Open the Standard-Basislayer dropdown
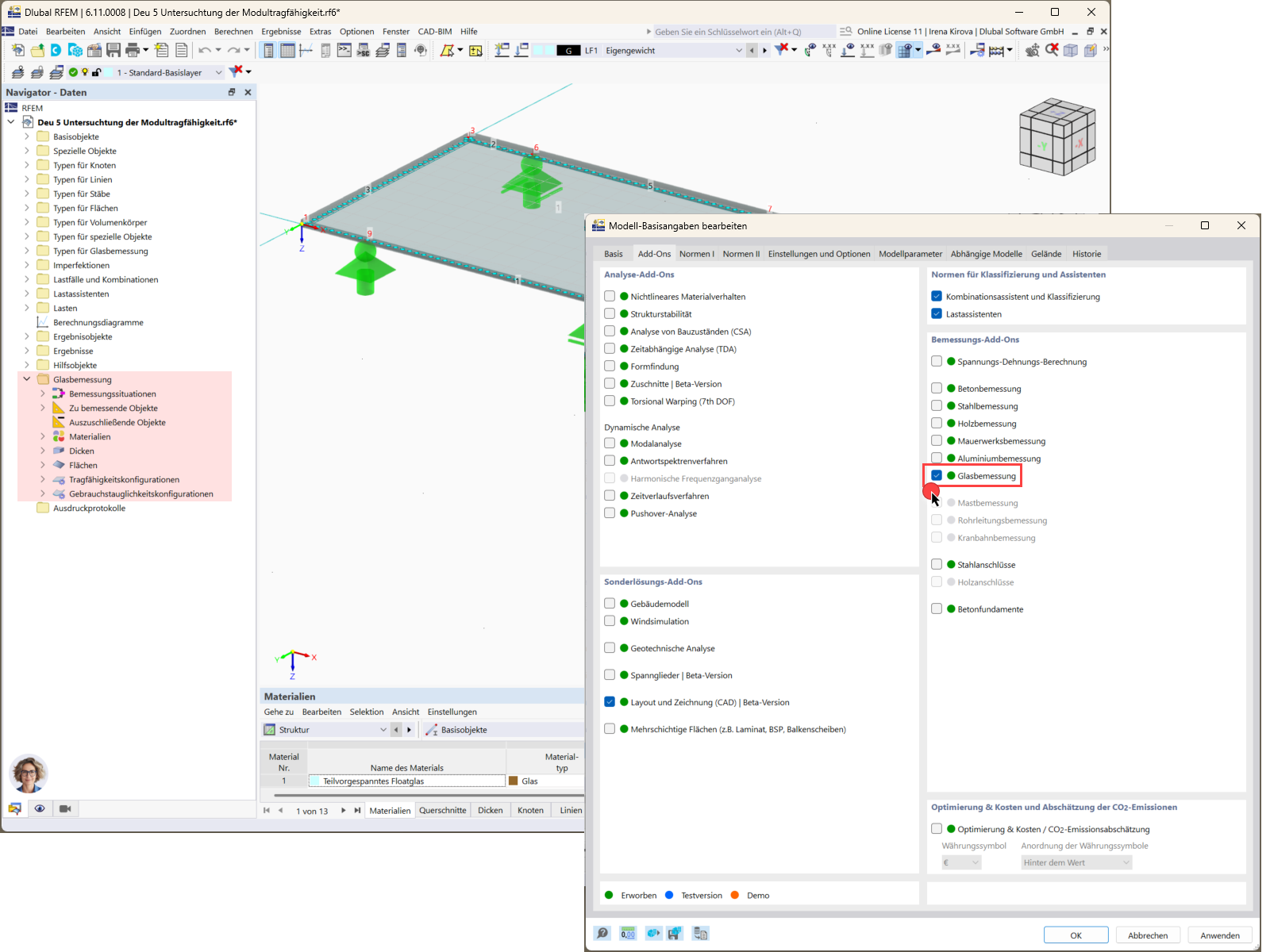 click(x=218, y=71)
